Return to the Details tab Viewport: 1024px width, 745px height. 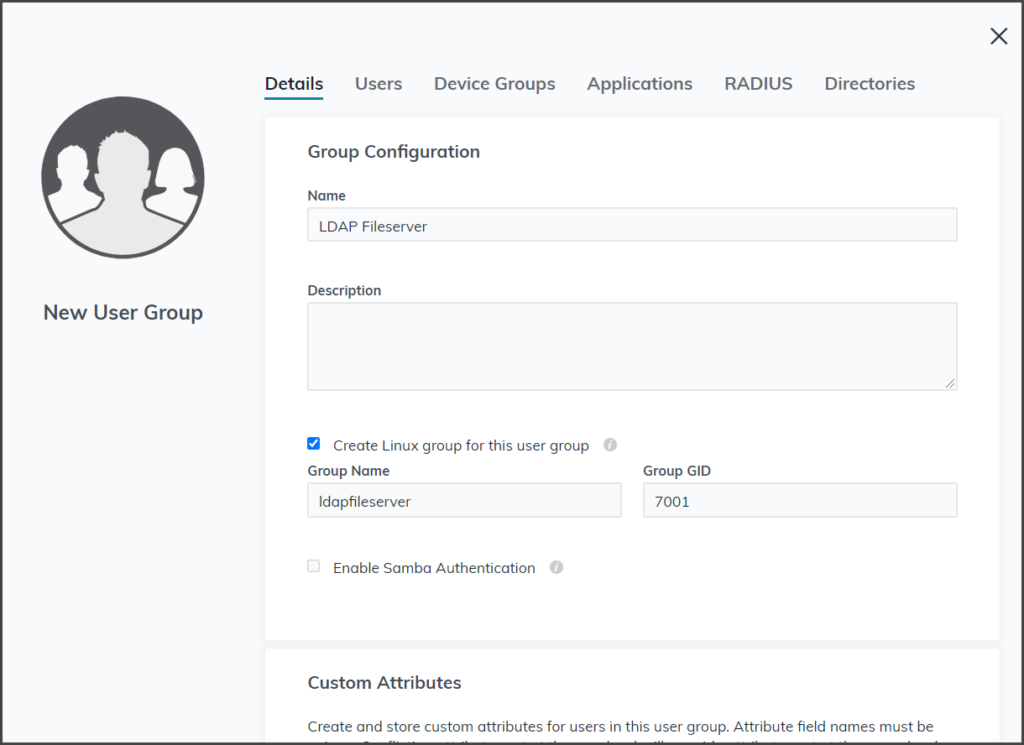(293, 84)
